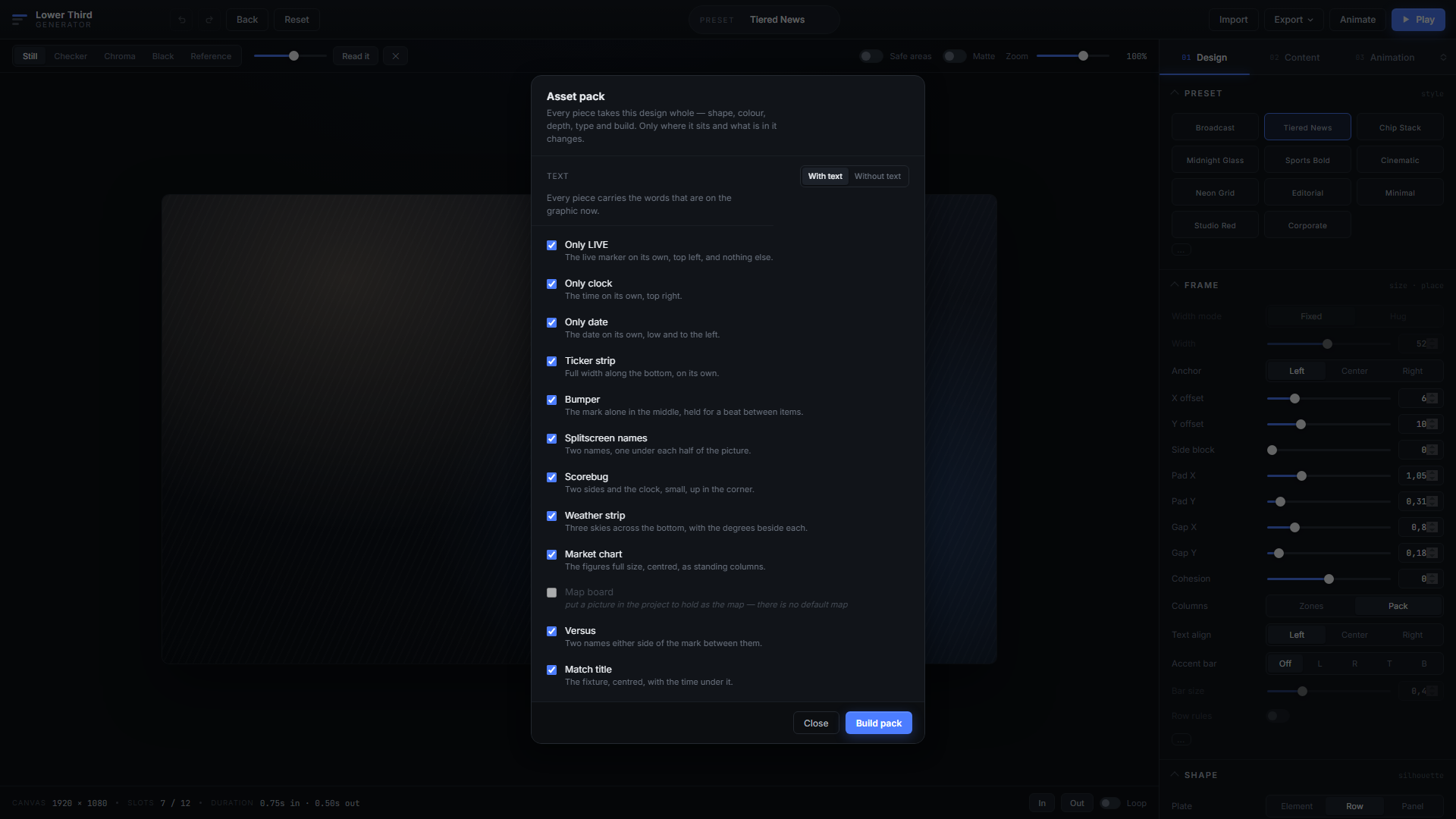Click the Lower Third Generator logo icon
The width and height of the screenshot is (1456, 819).
(x=20, y=20)
